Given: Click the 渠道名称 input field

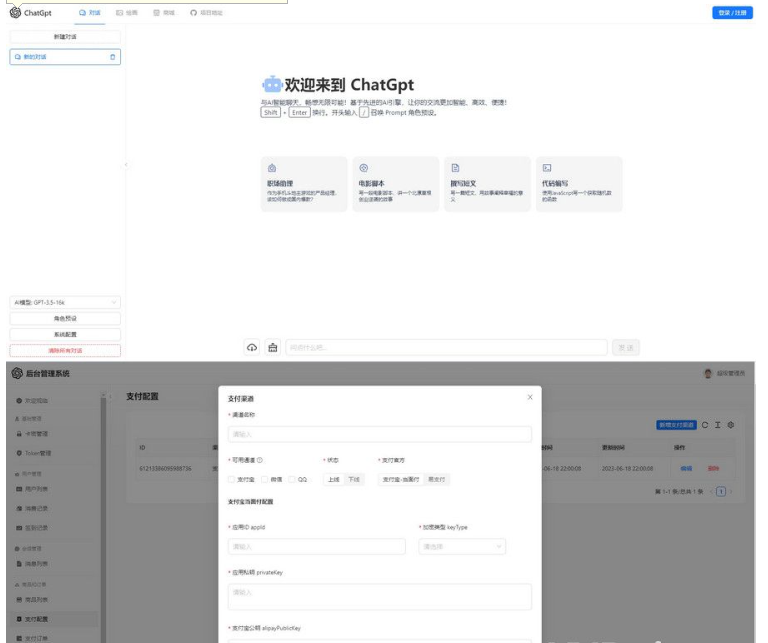Looking at the screenshot, I should click(380, 434).
